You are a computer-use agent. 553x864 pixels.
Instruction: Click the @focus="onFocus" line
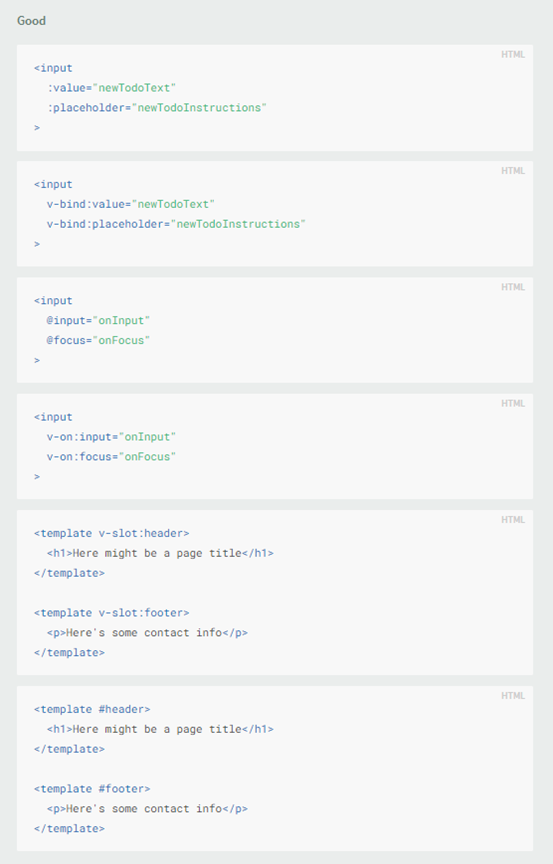98,340
